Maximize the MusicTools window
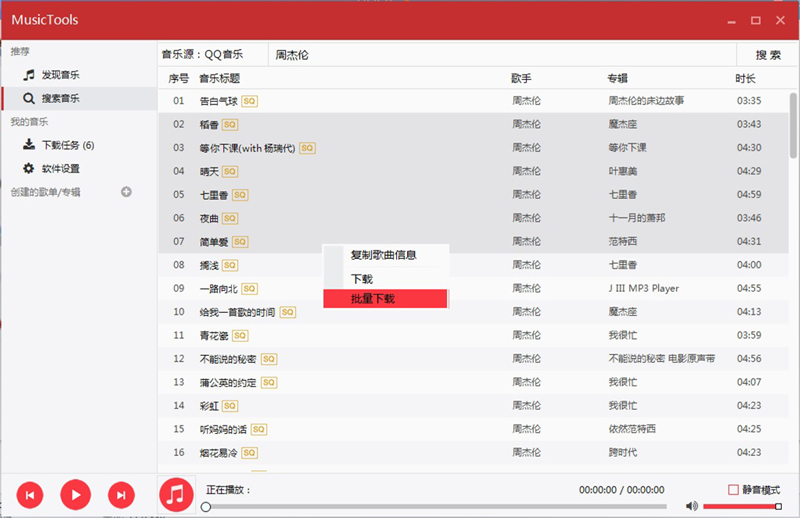 [x=756, y=20]
